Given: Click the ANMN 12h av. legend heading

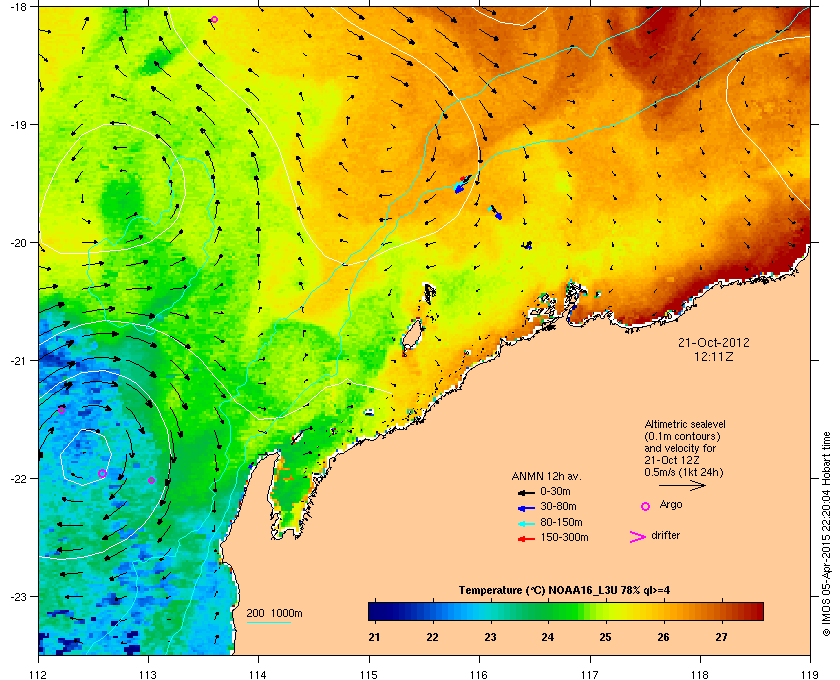Looking at the screenshot, I should tap(546, 476).
